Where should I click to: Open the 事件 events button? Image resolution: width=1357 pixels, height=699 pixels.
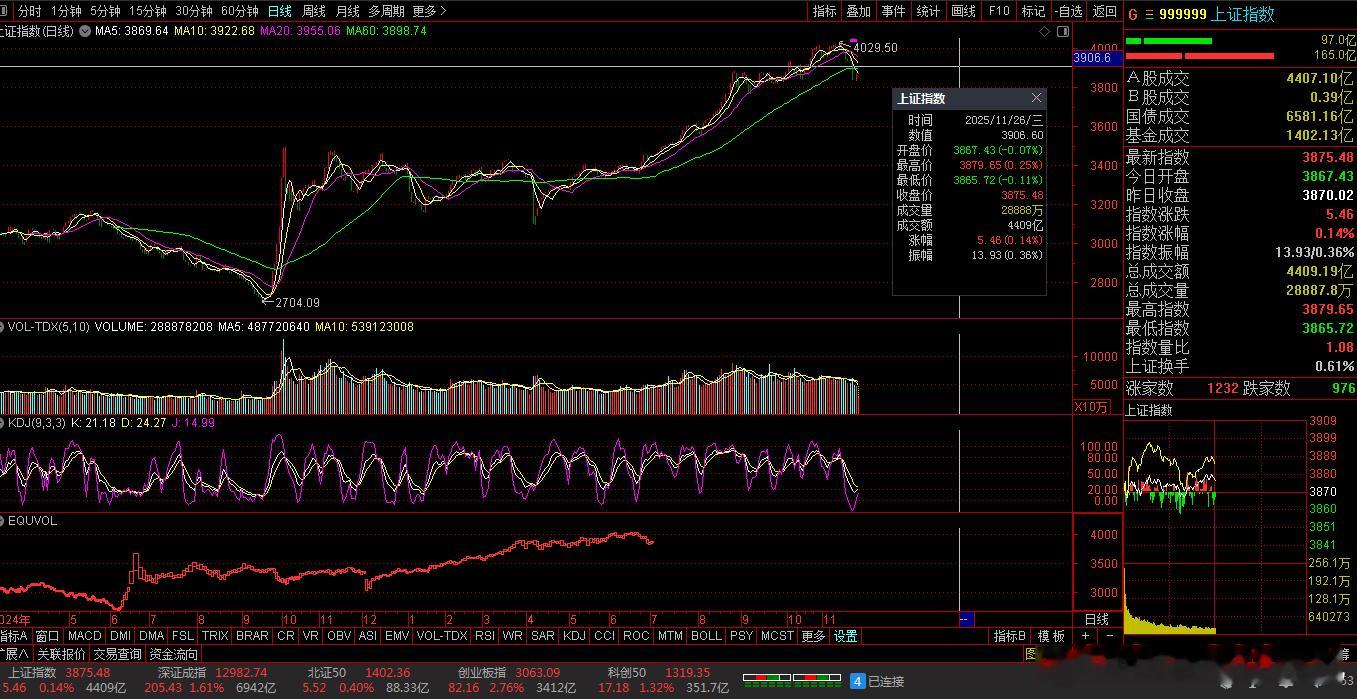pos(894,11)
